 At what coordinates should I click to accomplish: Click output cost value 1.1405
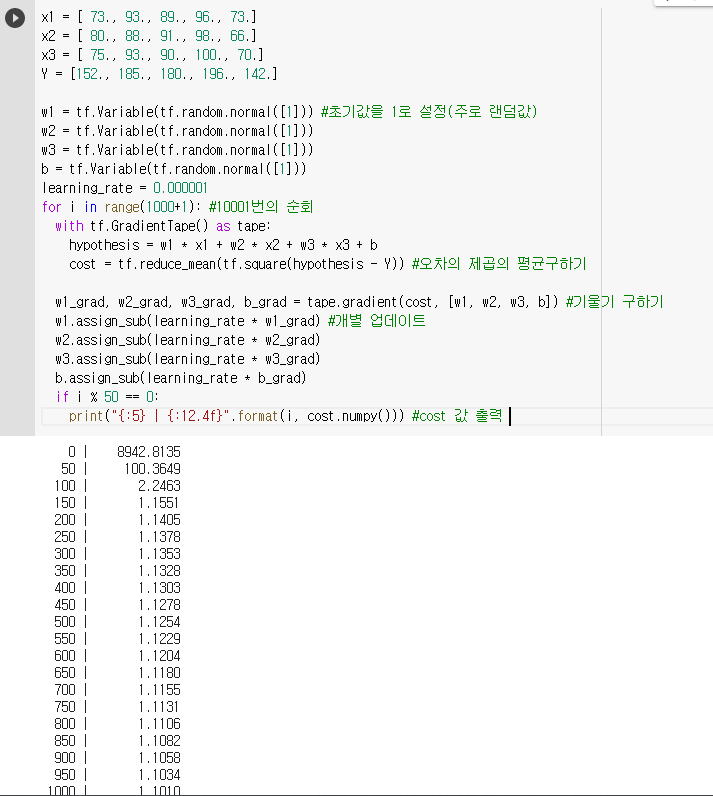coord(159,520)
